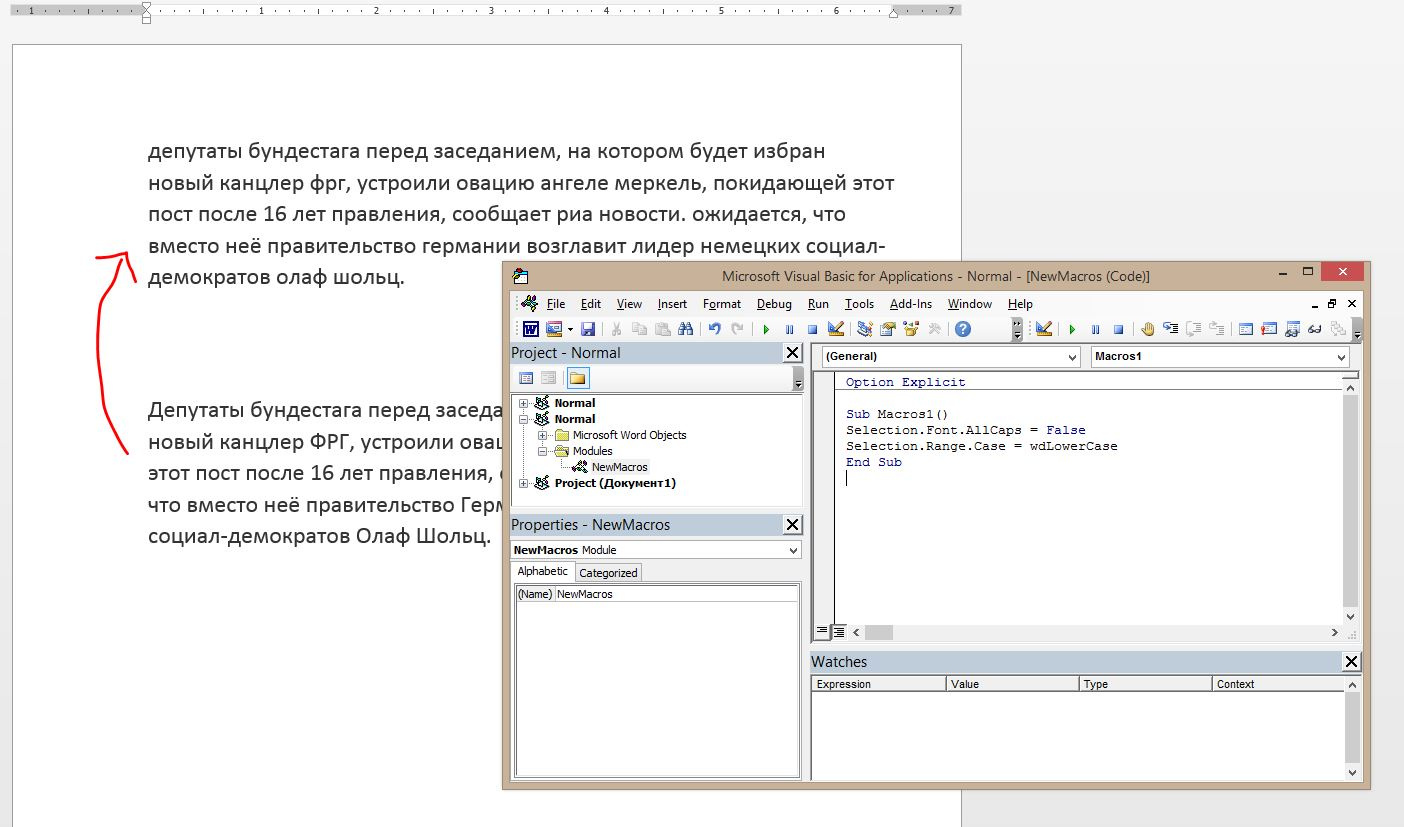The height and width of the screenshot is (827, 1404).
Task: Click the Cut scissors icon
Action: 616,329
